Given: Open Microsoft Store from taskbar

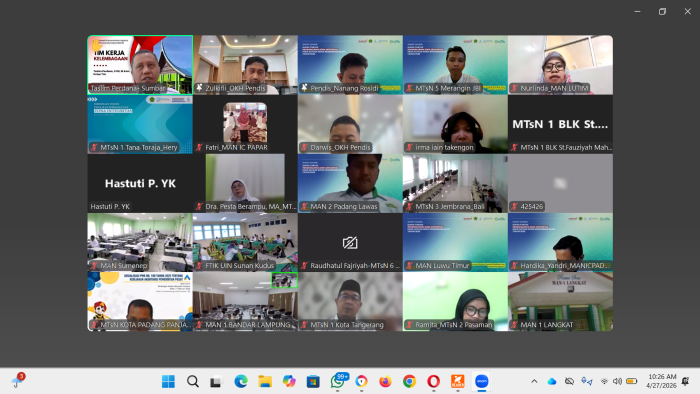Looking at the screenshot, I should 313,382.
